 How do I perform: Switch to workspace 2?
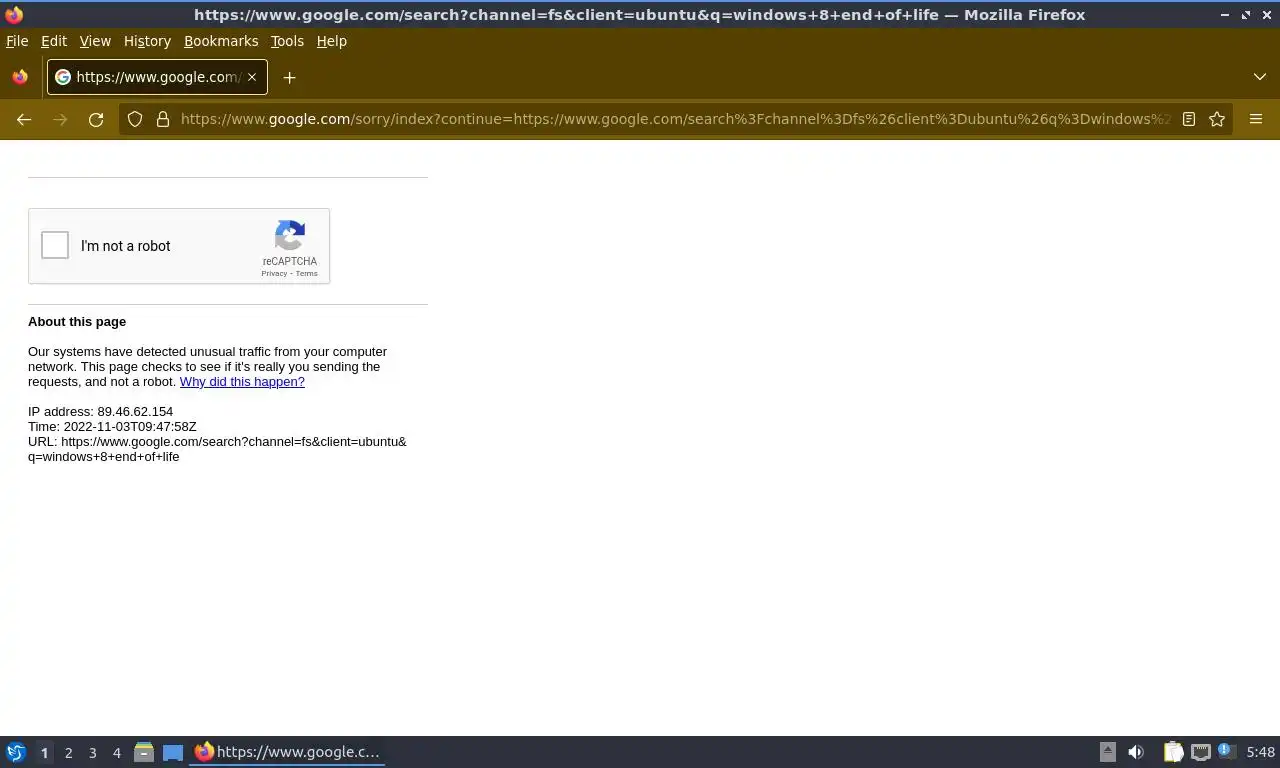pyautogui.click(x=69, y=753)
